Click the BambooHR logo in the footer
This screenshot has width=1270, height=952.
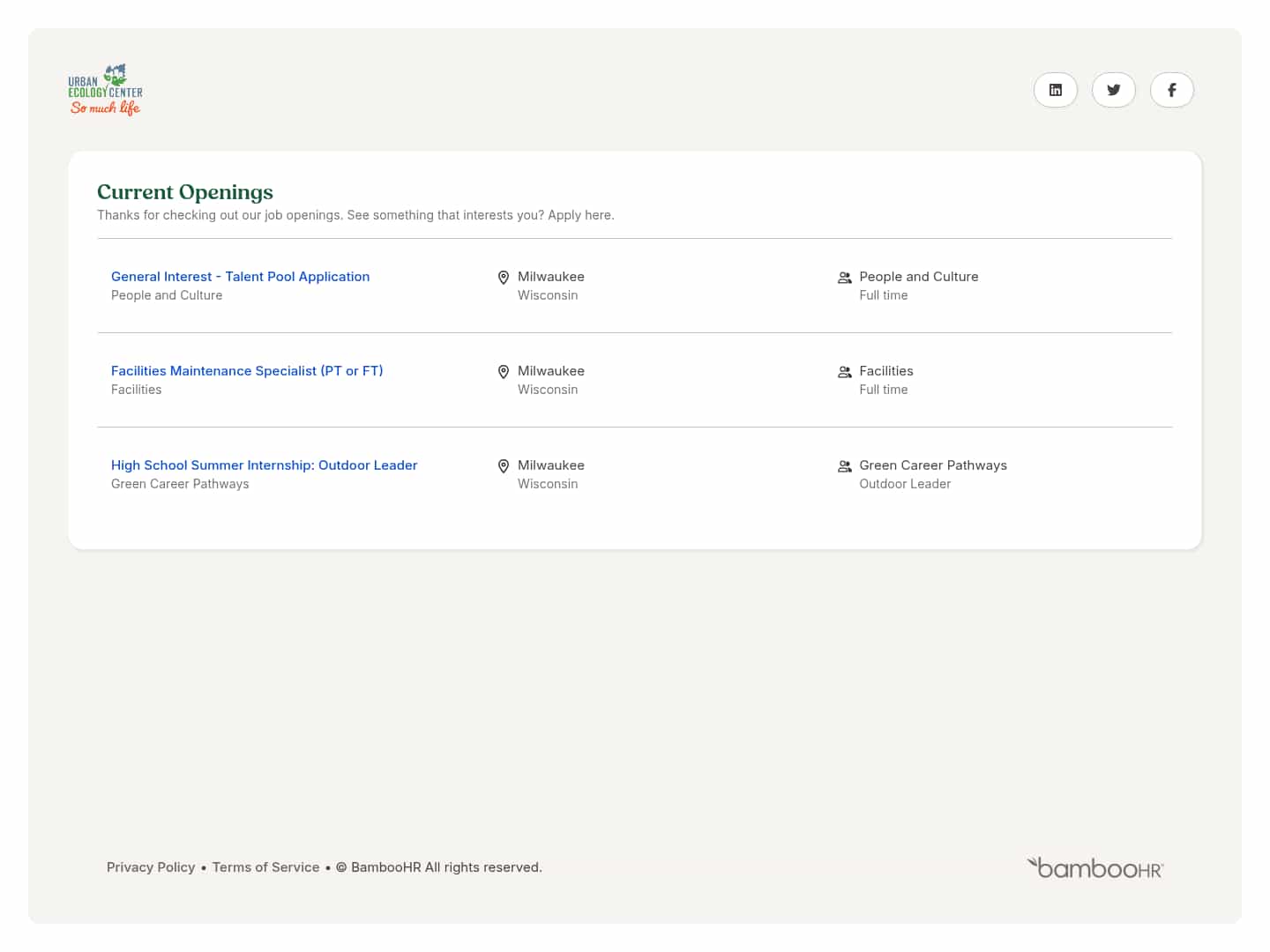coord(1095,866)
